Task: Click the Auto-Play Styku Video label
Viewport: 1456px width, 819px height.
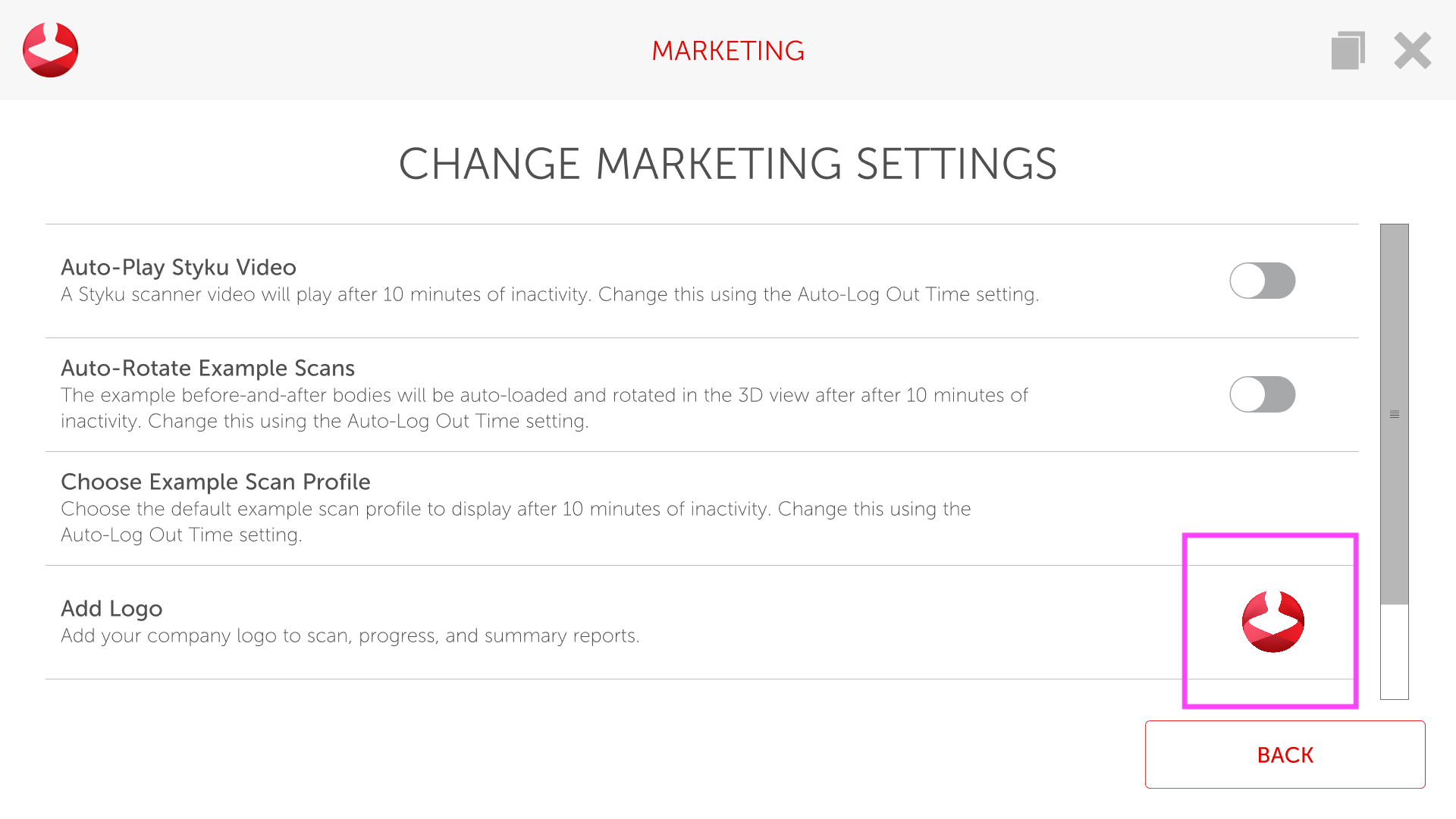Action: click(x=178, y=268)
